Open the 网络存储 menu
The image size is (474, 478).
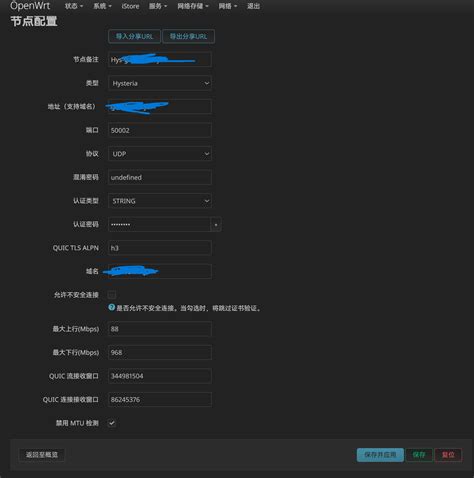point(193,6)
